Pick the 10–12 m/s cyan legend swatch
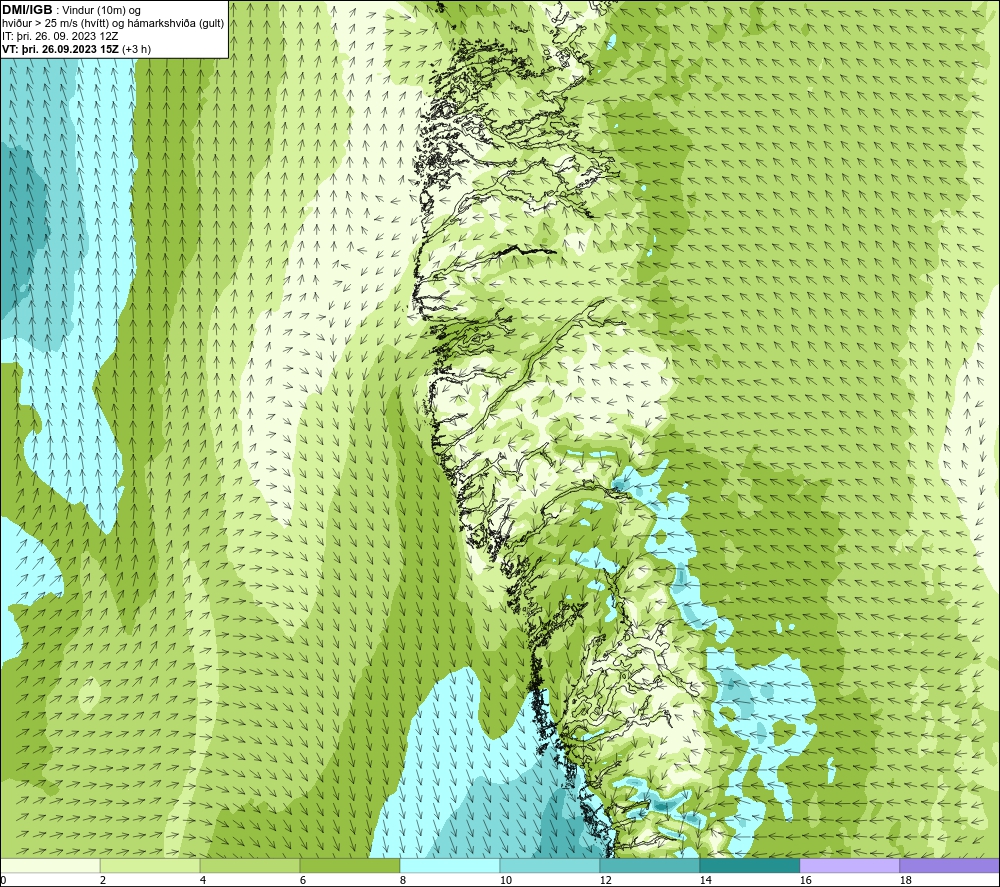Viewport: 1000px width, 887px height. [550, 865]
